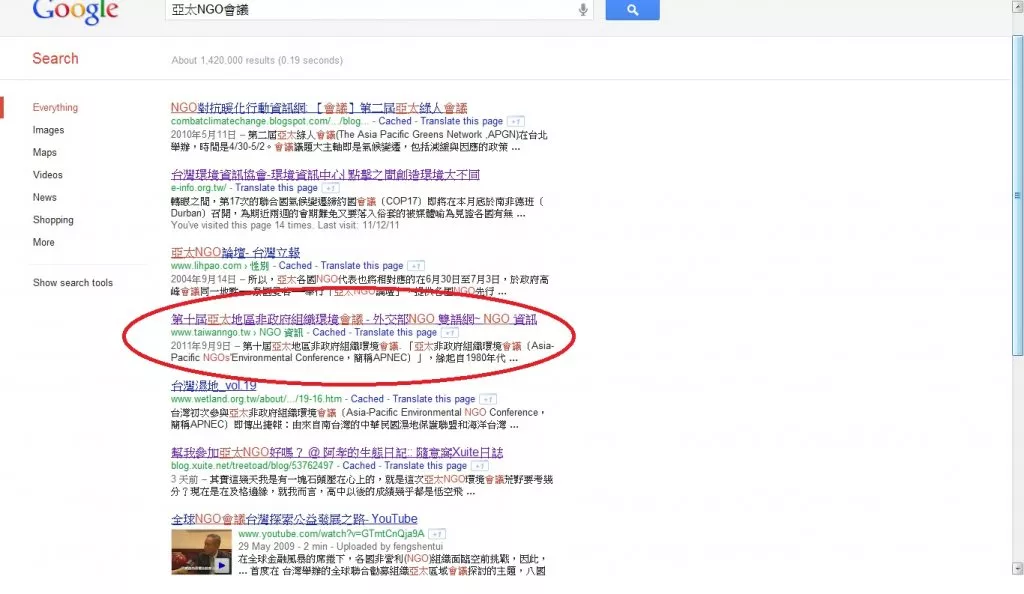Switch to News search
Image resolution: width=1024 pixels, height=594 pixels.
point(44,197)
